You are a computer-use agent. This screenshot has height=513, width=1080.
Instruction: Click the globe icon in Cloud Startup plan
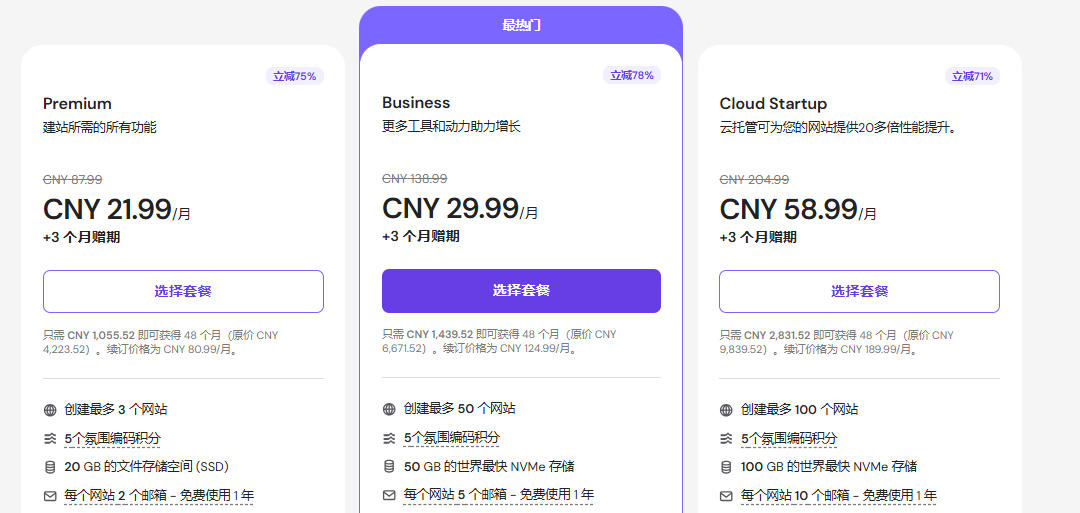click(x=726, y=410)
